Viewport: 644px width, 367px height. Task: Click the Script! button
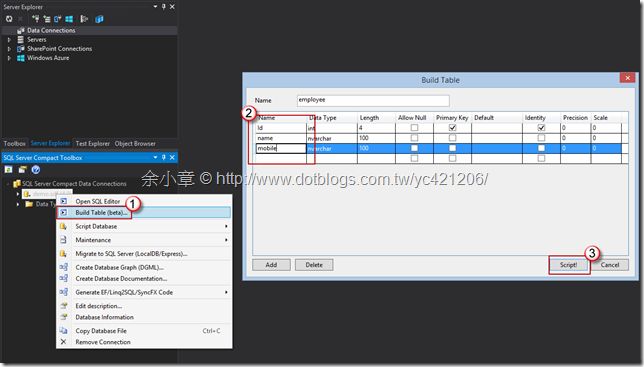(x=569, y=265)
